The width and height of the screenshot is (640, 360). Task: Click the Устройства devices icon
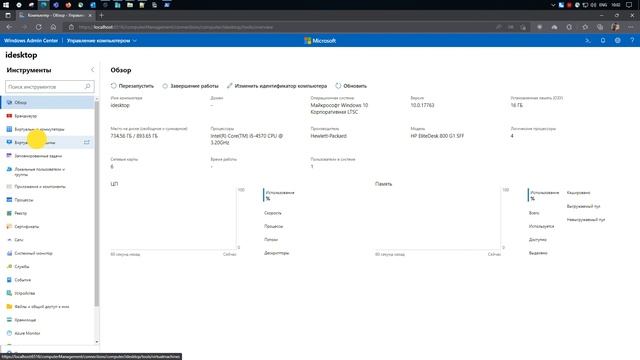click(x=9, y=293)
